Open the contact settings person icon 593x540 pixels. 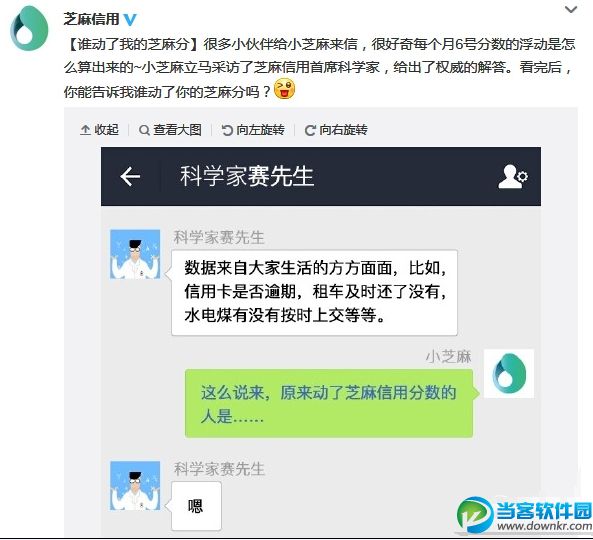(x=513, y=176)
